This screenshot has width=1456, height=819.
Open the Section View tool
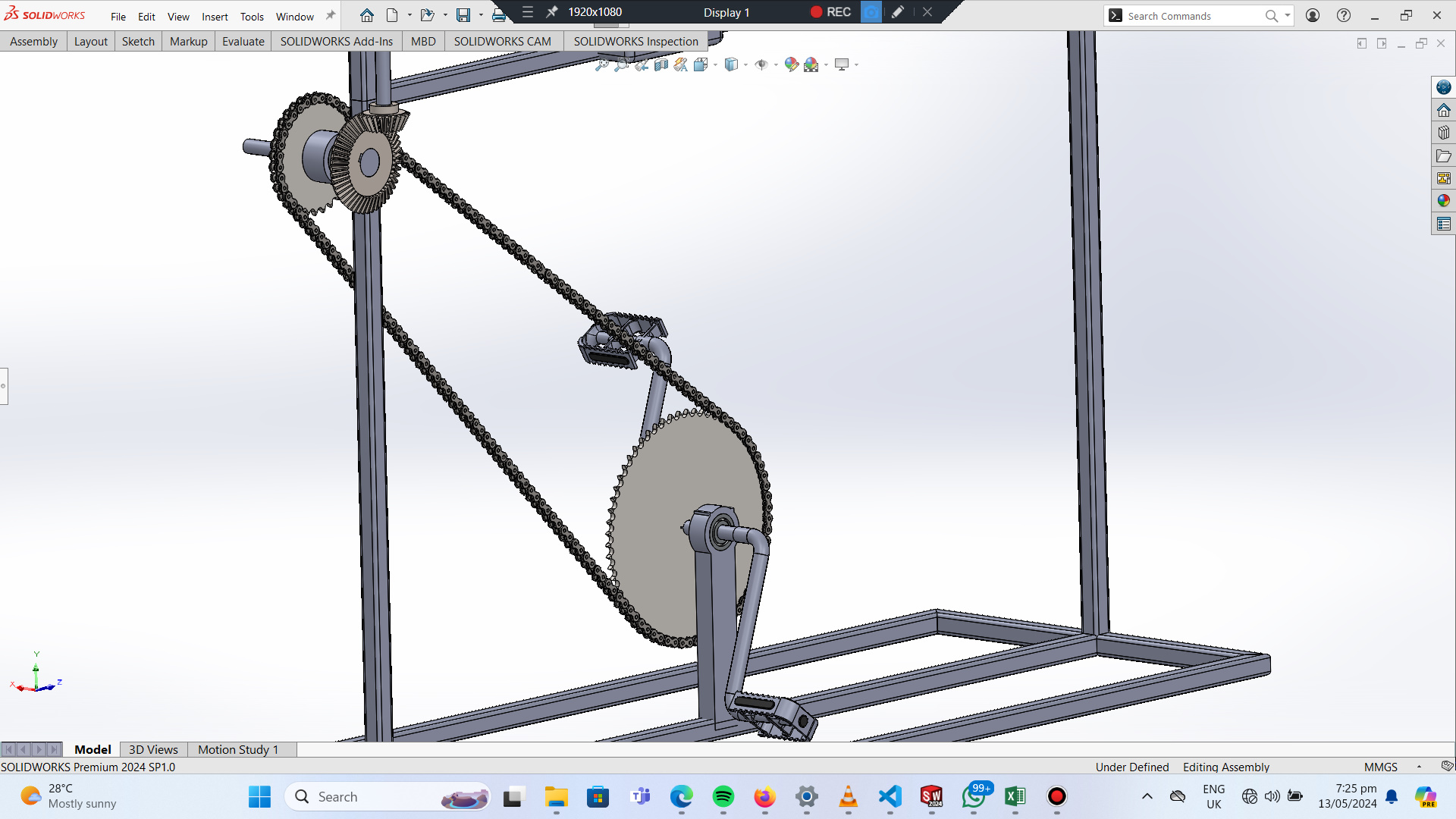661,65
